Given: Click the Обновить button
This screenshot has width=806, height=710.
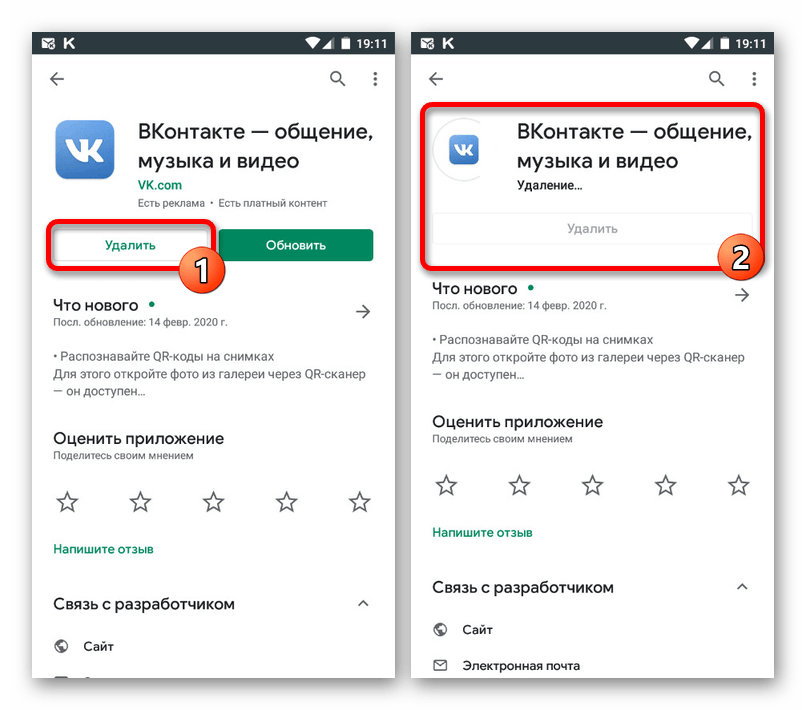Looking at the screenshot, I should click(x=296, y=245).
